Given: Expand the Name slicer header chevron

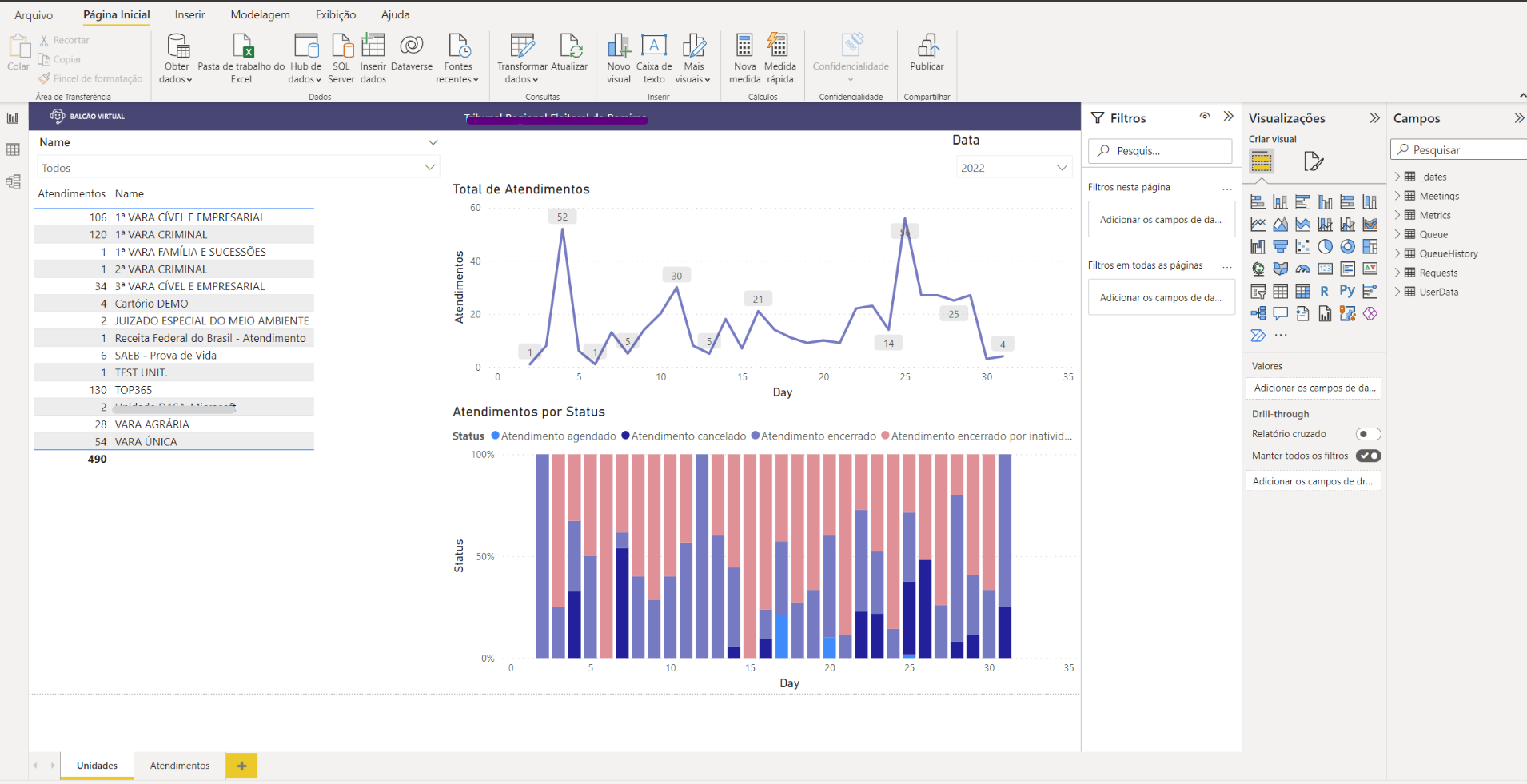Looking at the screenshot, I should pos(433,142).
